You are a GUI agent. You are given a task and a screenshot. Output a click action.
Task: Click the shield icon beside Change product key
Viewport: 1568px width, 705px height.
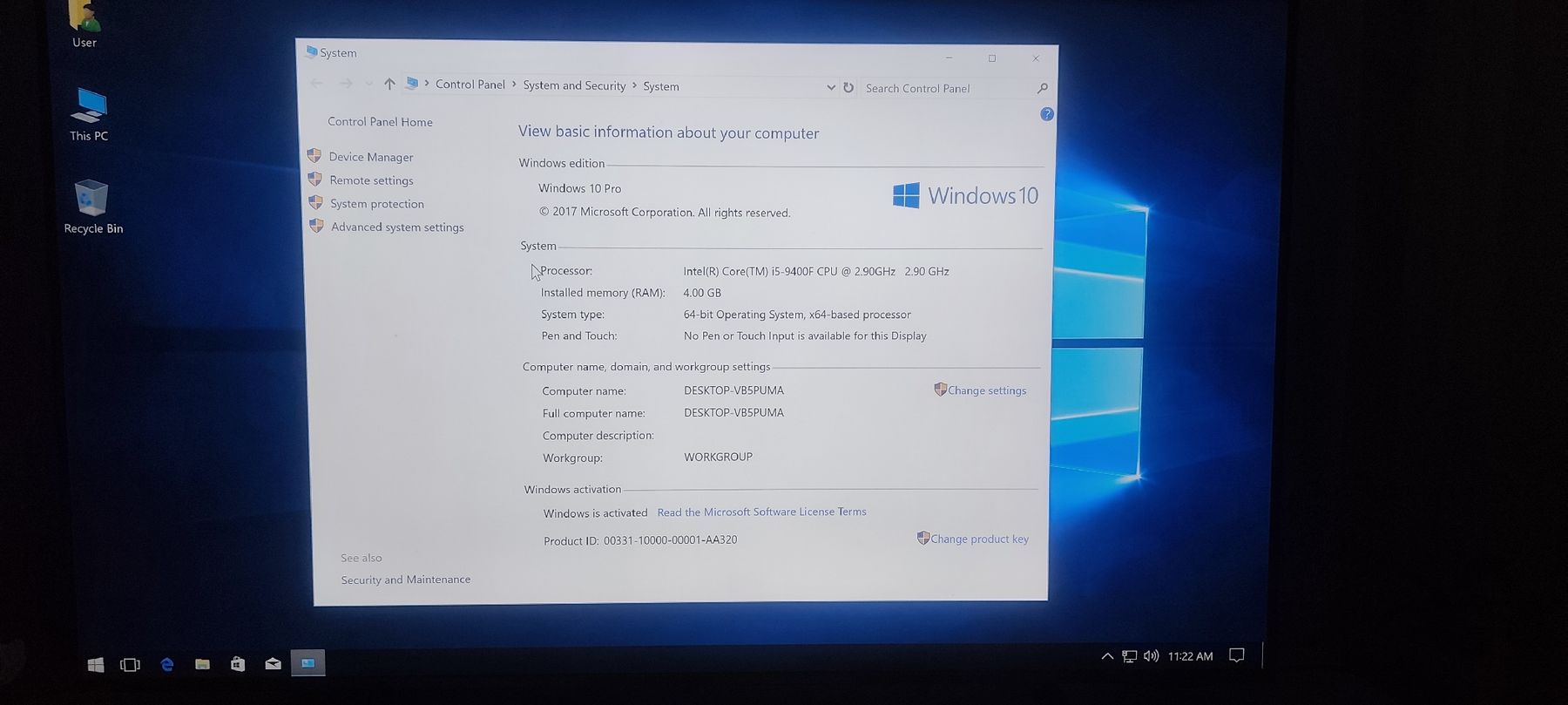coord(923,538)
